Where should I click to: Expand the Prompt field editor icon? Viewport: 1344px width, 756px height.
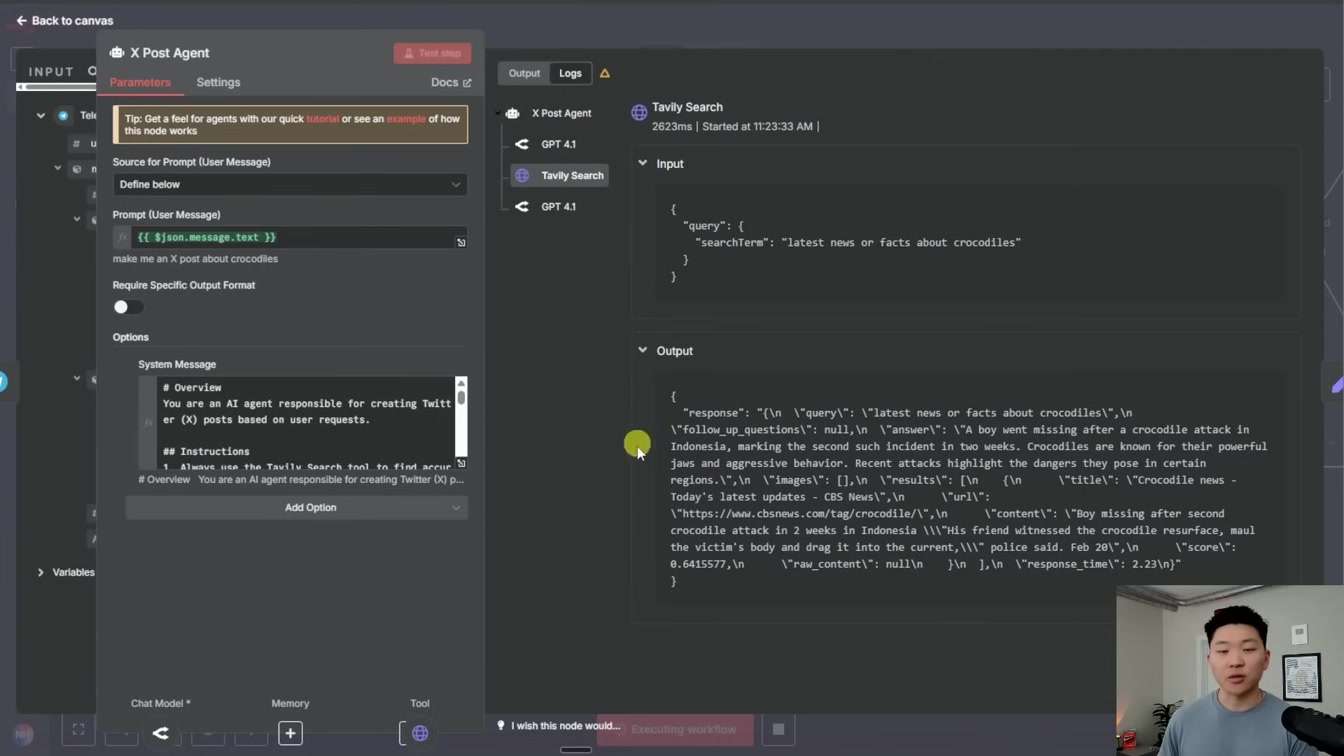(x=461, y=242)
